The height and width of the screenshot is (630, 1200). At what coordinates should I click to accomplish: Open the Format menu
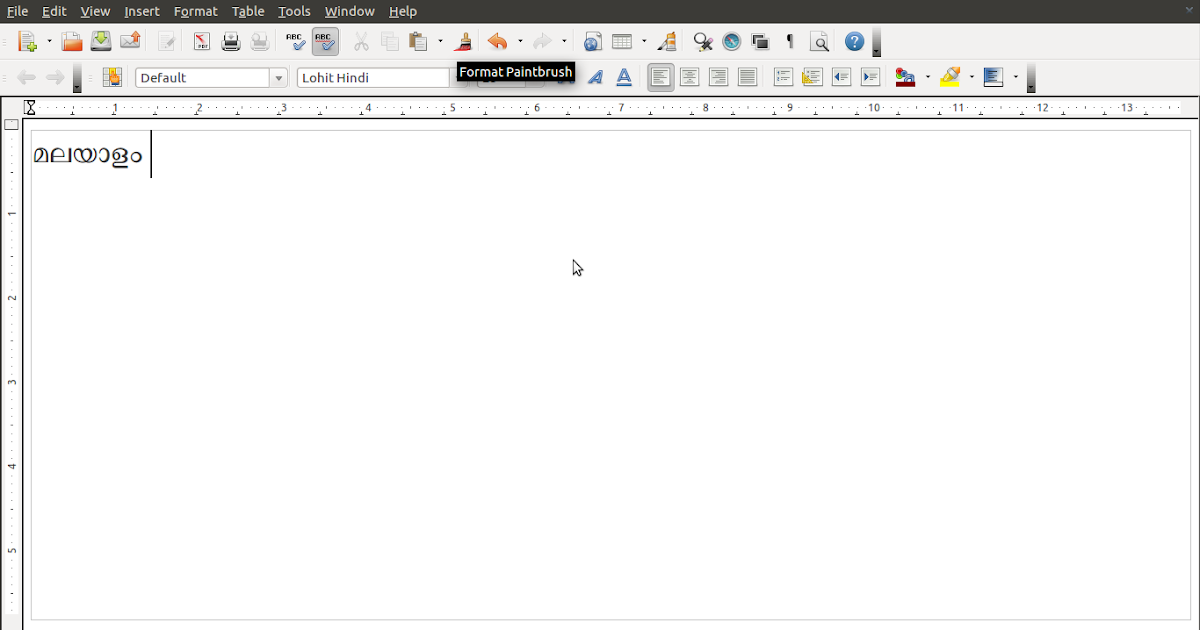[x=195, y=11]
